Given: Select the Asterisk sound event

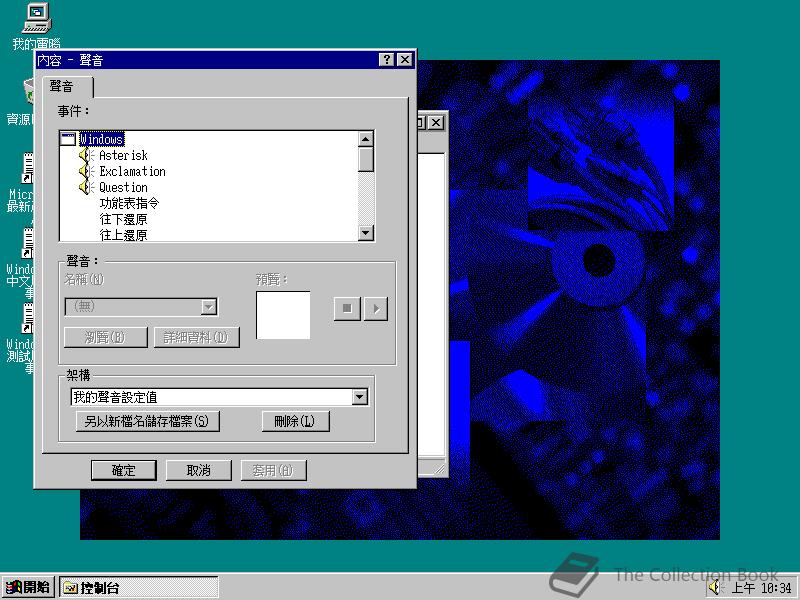Looking at the screenshot, I should coord(123,156).
